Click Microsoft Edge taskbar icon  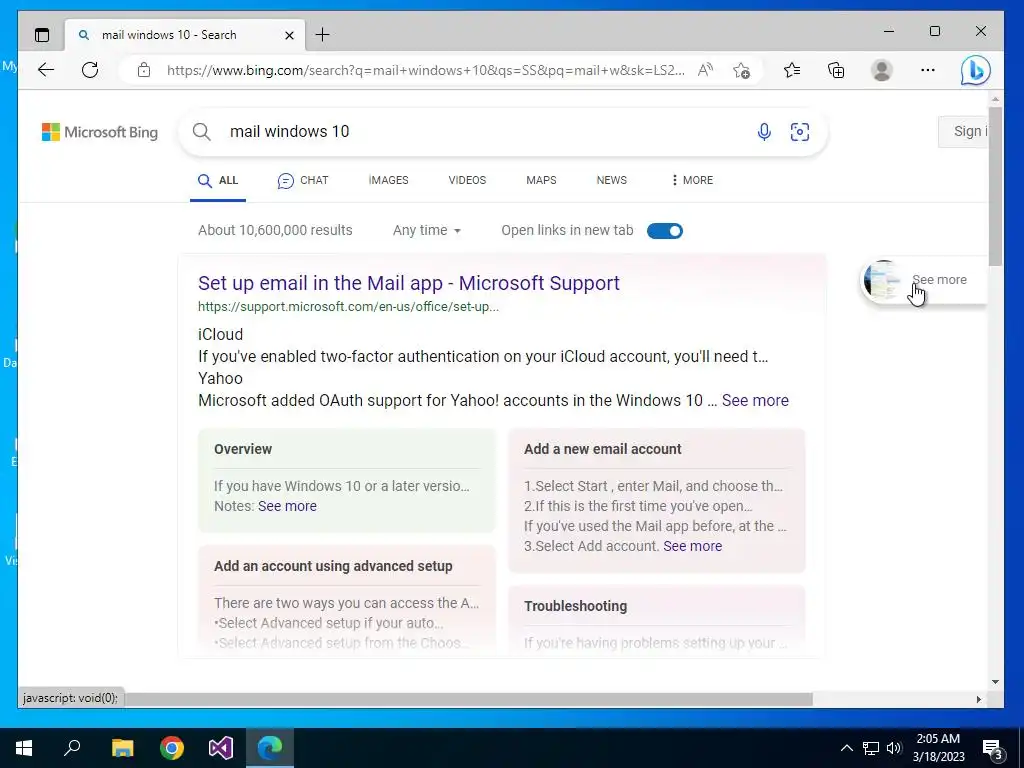(270, 748)
